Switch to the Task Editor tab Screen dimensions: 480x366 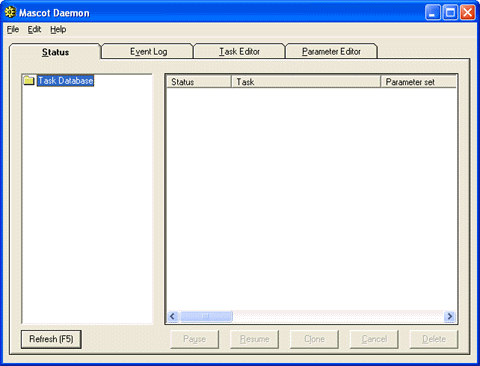click(x=239, y=51)
